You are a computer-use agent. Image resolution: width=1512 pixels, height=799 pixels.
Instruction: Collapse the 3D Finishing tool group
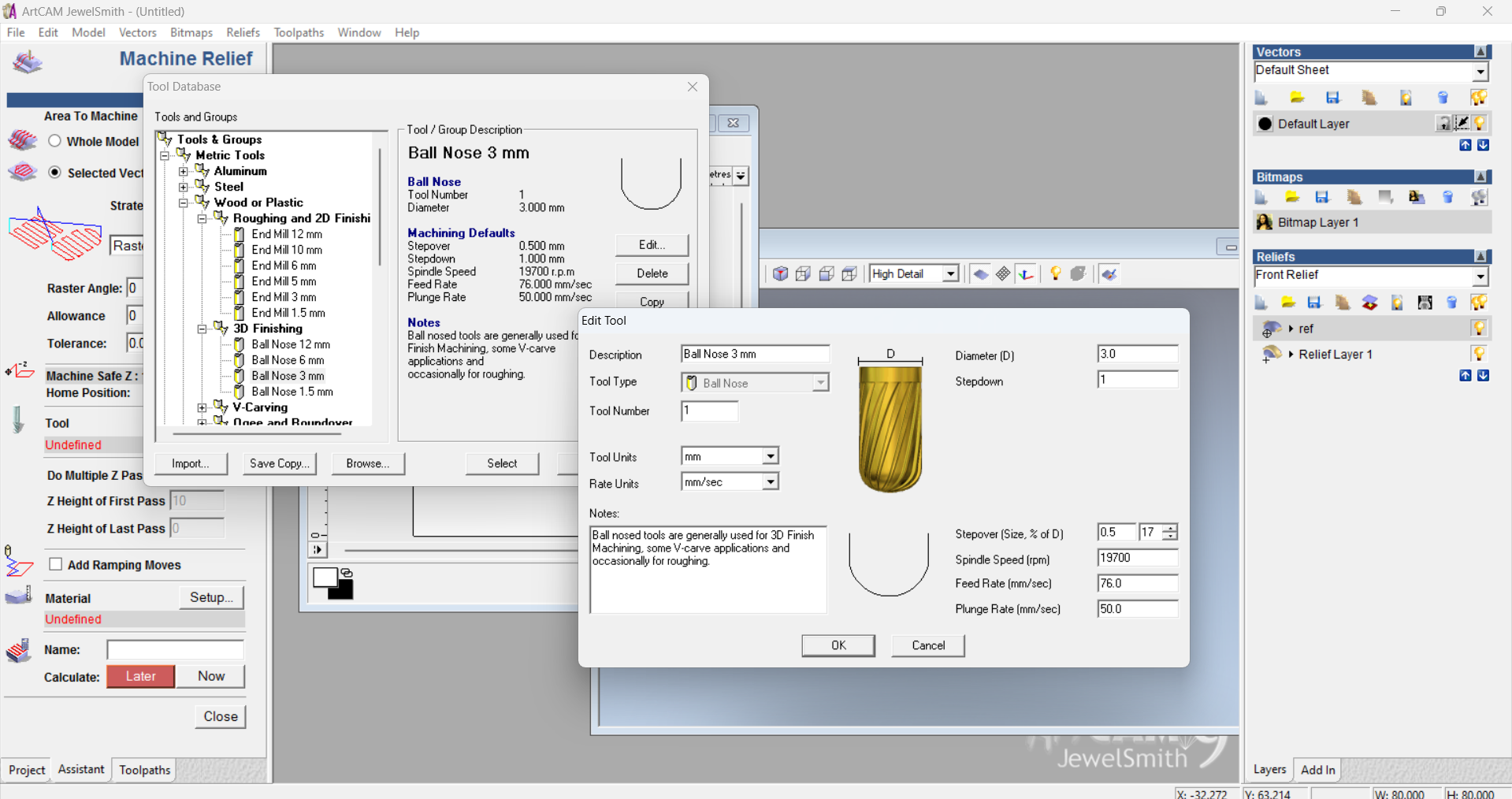[202, 329]
